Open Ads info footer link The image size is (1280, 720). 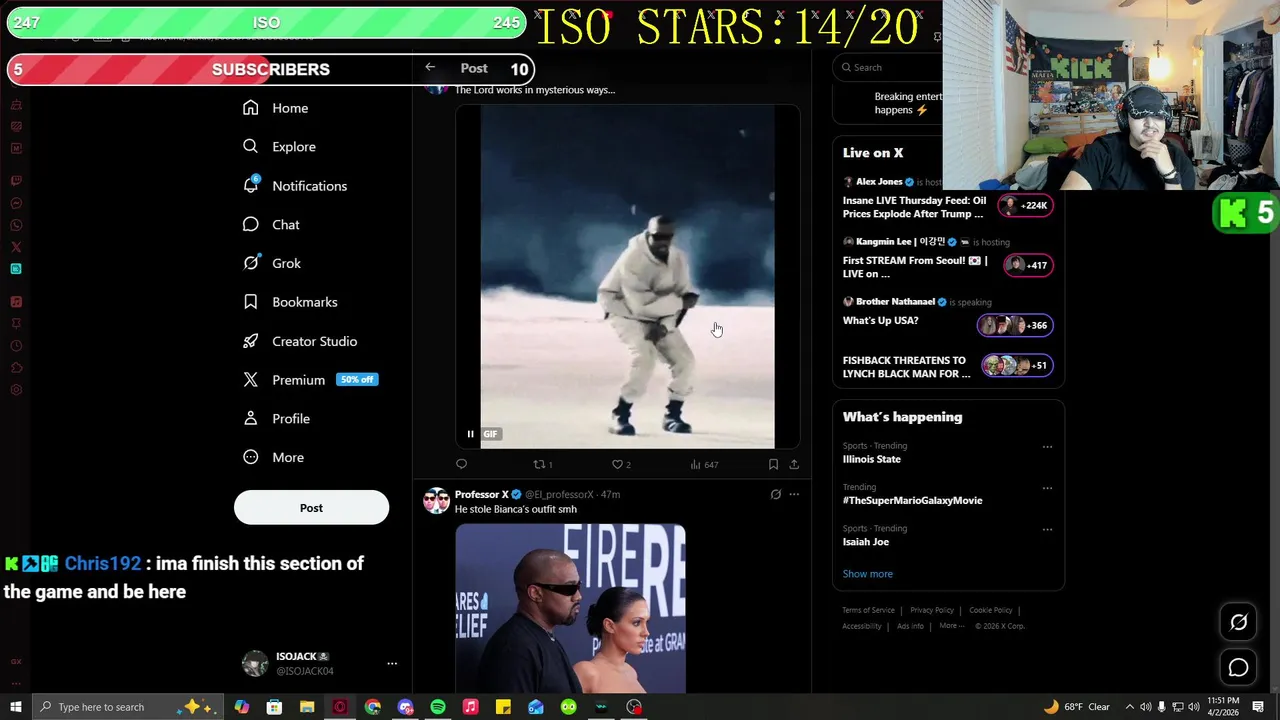click(910, 626)
